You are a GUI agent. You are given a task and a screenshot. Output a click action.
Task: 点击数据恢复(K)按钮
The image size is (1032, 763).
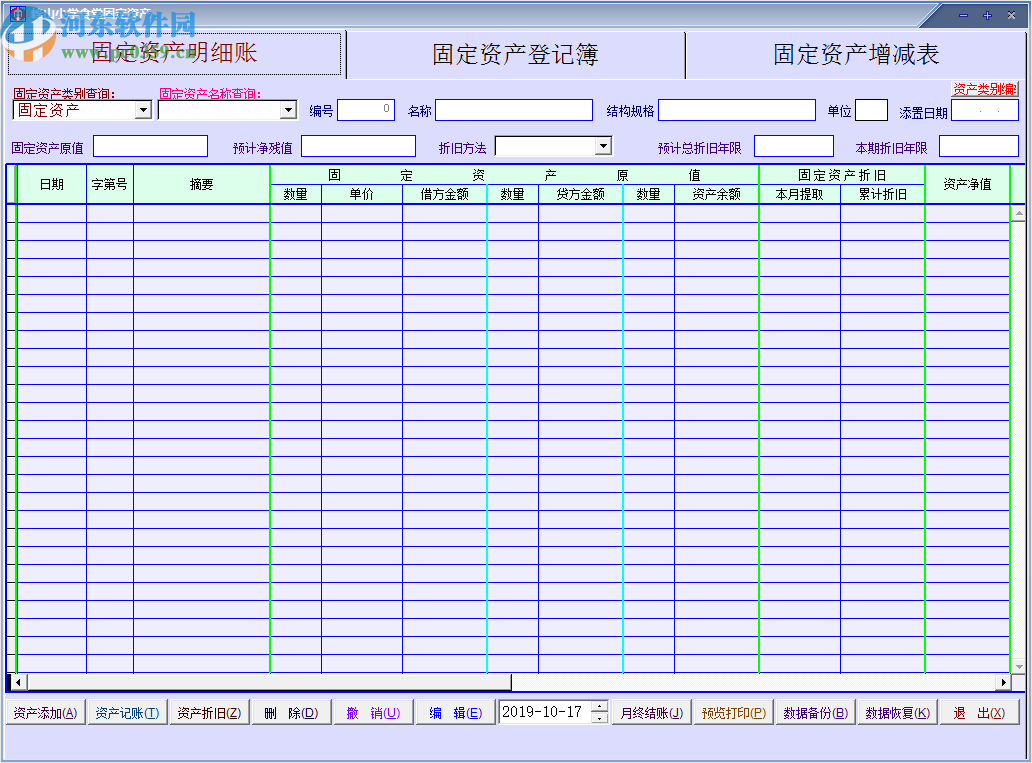(x=897, y=712)
